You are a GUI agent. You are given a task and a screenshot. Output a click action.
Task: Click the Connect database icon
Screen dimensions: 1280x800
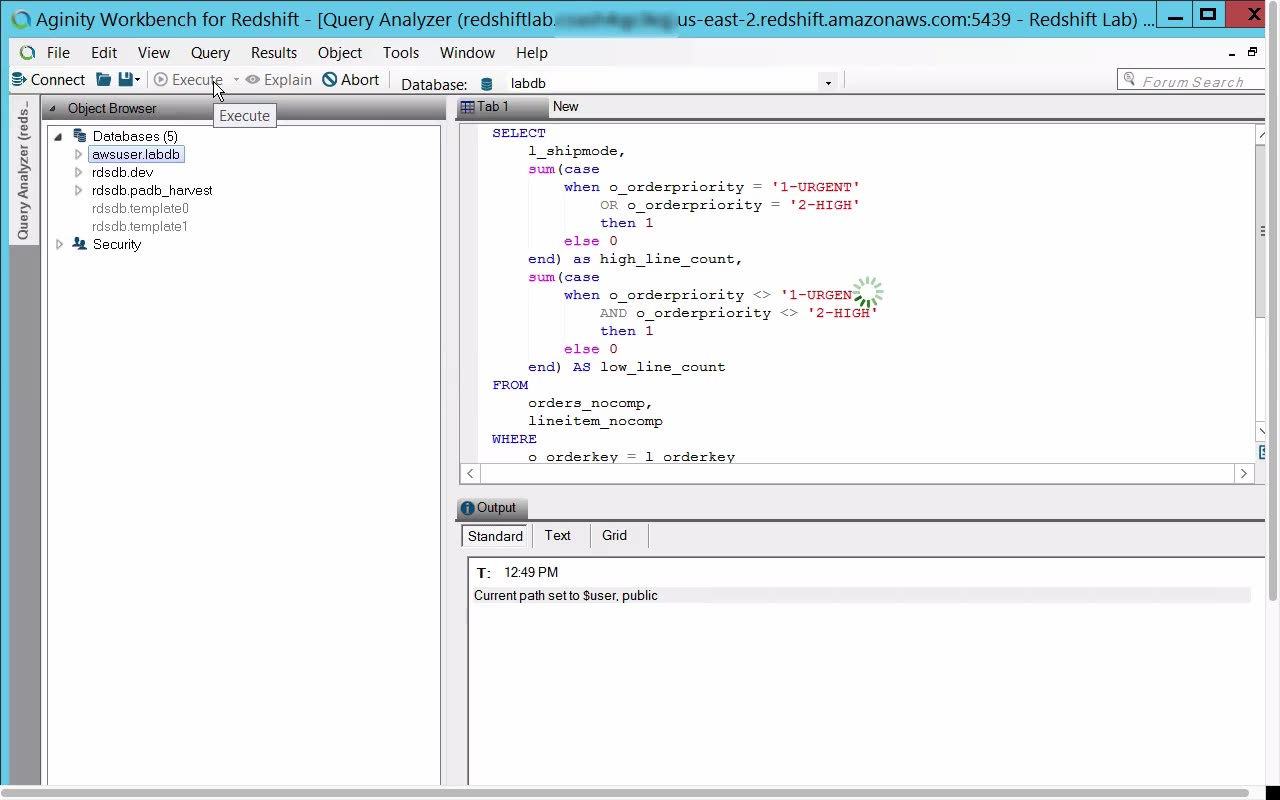pos(19,80)
